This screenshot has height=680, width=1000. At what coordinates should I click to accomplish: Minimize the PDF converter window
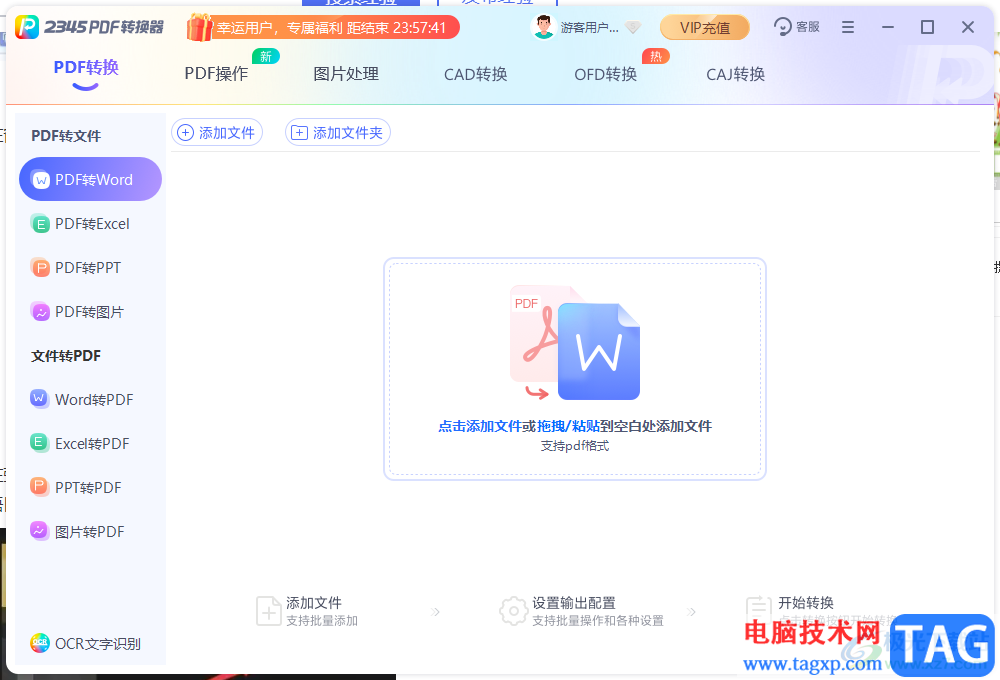coord(888,27)
